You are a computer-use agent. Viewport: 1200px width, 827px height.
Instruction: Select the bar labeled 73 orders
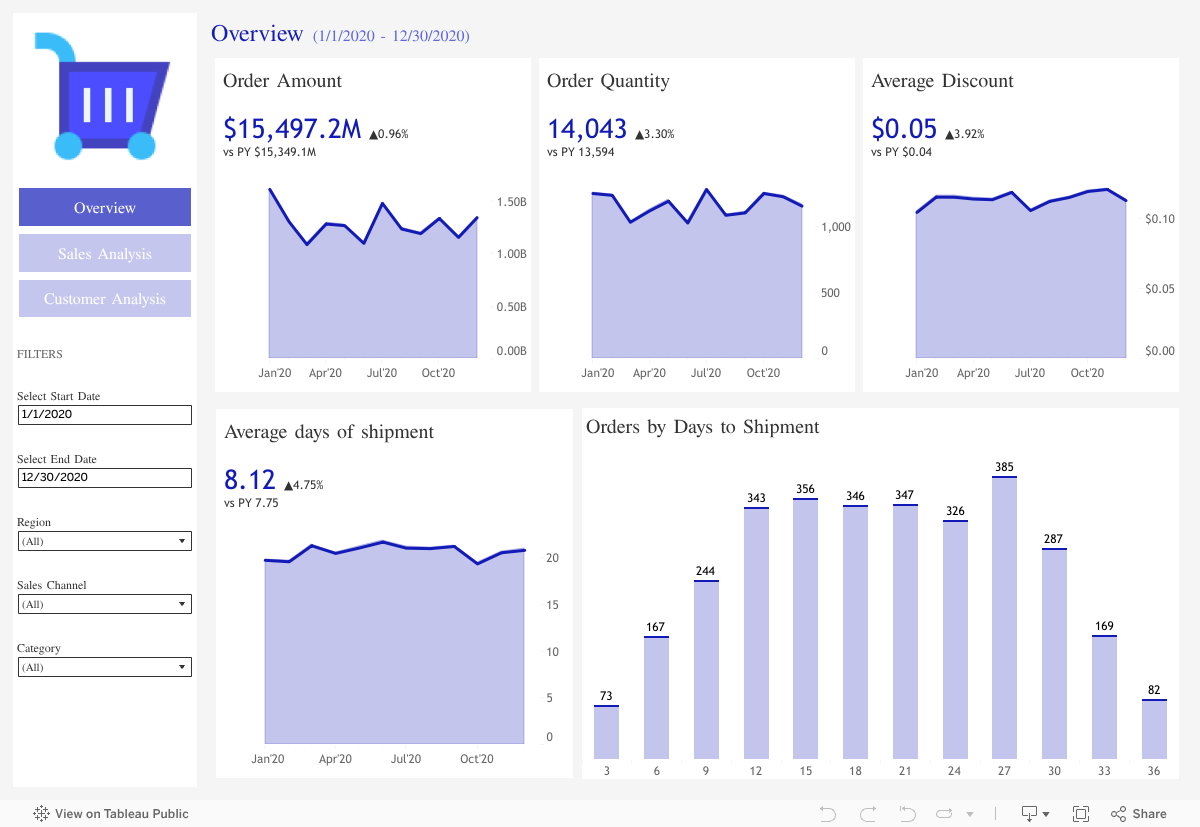(606, 732)
